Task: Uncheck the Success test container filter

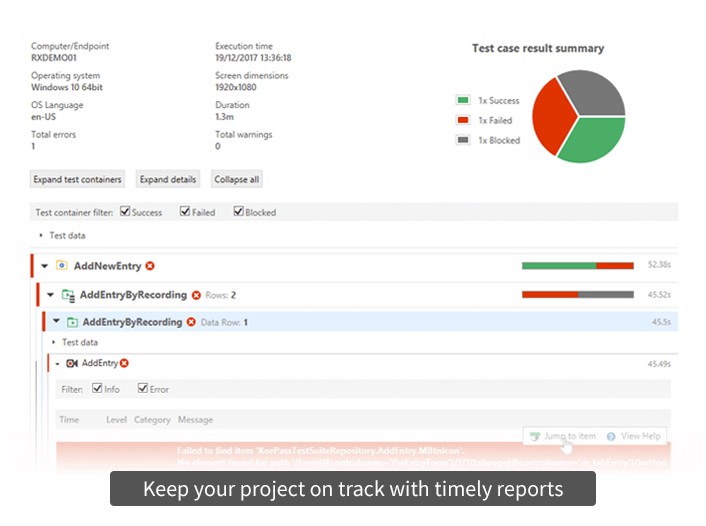Action: tap(125, 212)
